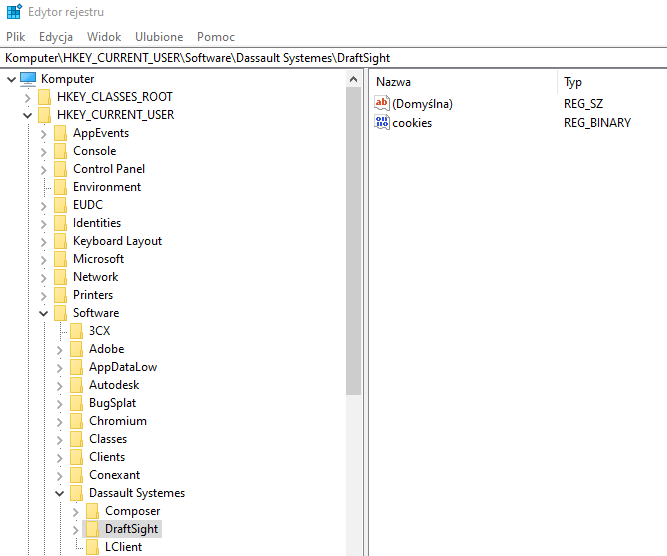Click the cookies binary value icon
This screenshot has height=556, width=667.
click(x=382, y=122)
